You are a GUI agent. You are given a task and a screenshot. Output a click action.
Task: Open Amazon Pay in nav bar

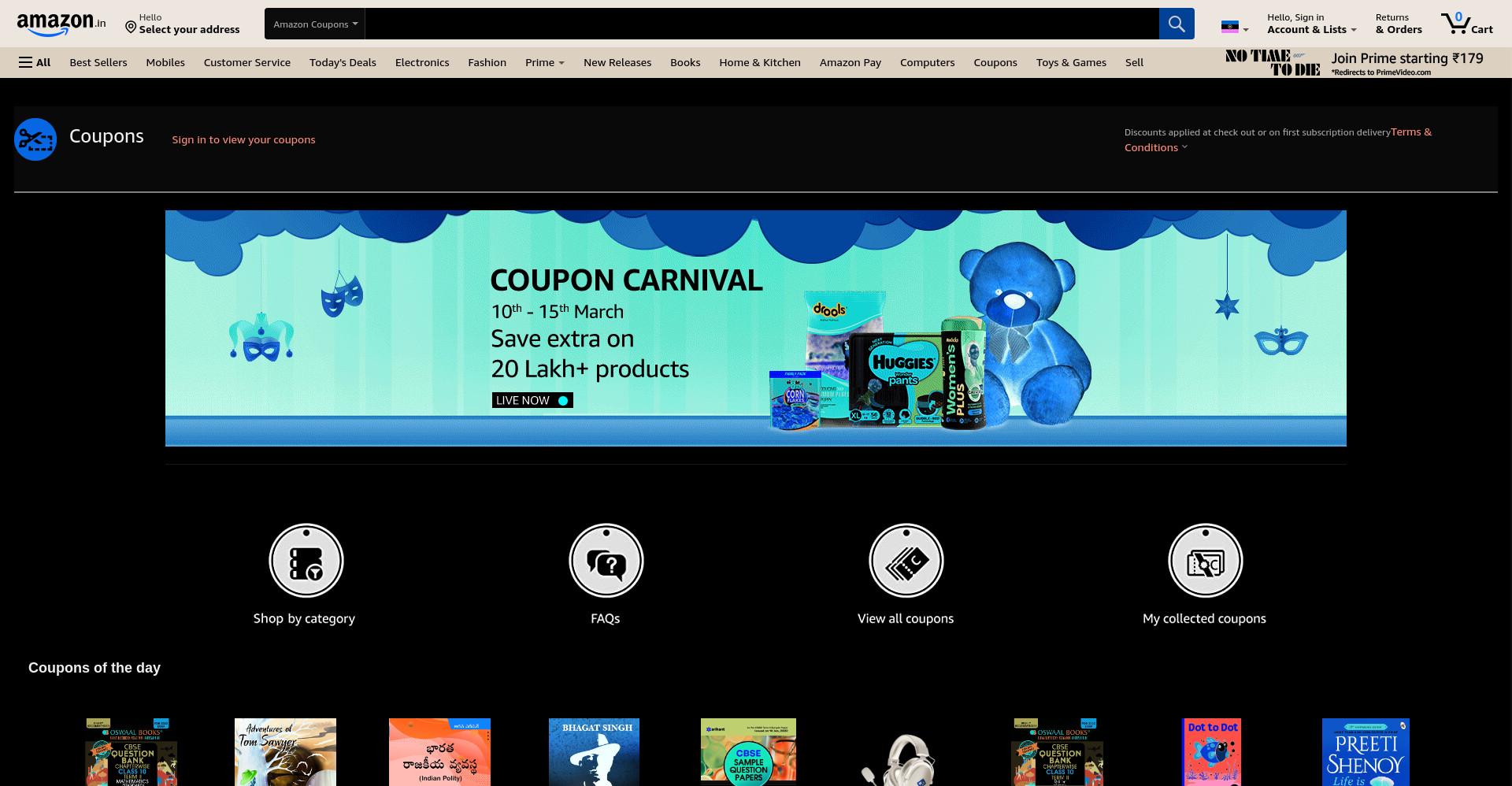click(850, 62)
